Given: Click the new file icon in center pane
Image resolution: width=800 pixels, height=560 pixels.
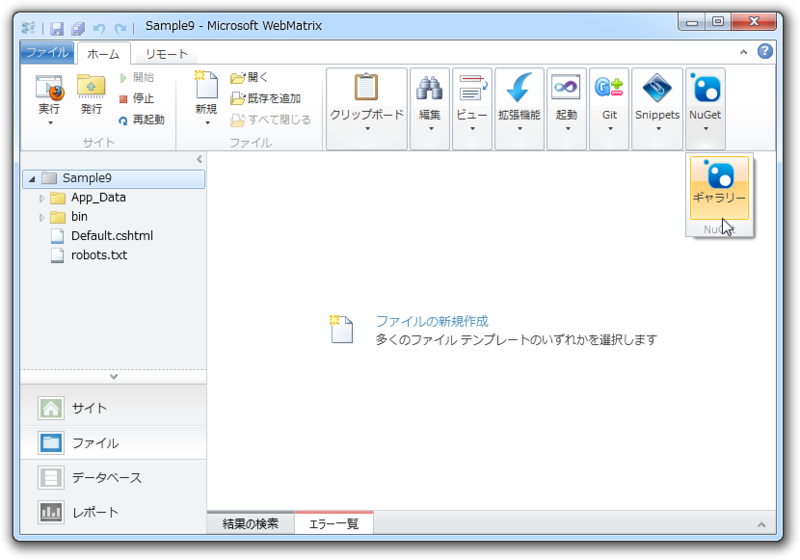Looking at the screenshot, I should pyautogui.click(x=341, y=329).
